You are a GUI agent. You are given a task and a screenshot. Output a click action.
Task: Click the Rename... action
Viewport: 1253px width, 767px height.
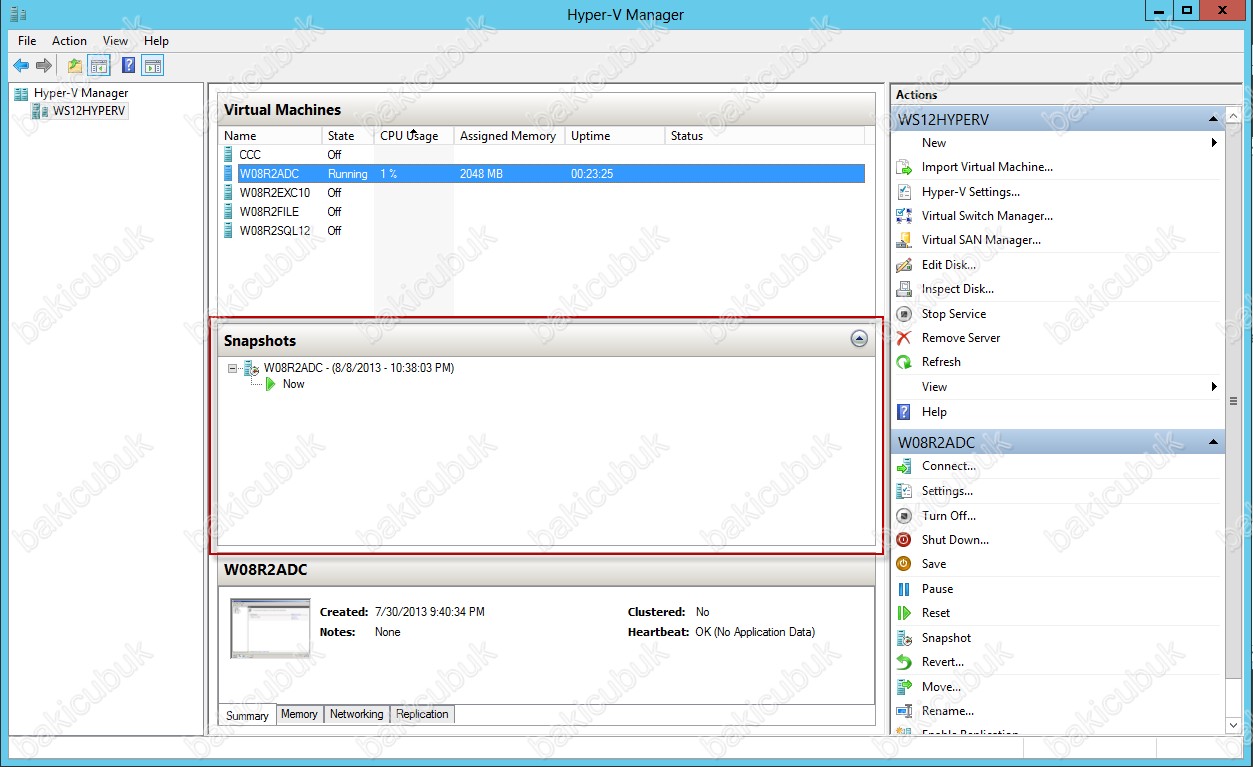coord(948,711)
